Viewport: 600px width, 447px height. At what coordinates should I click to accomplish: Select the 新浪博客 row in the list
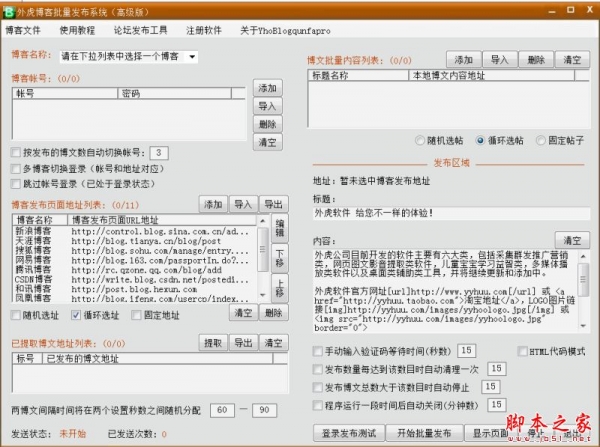[134, 231]
